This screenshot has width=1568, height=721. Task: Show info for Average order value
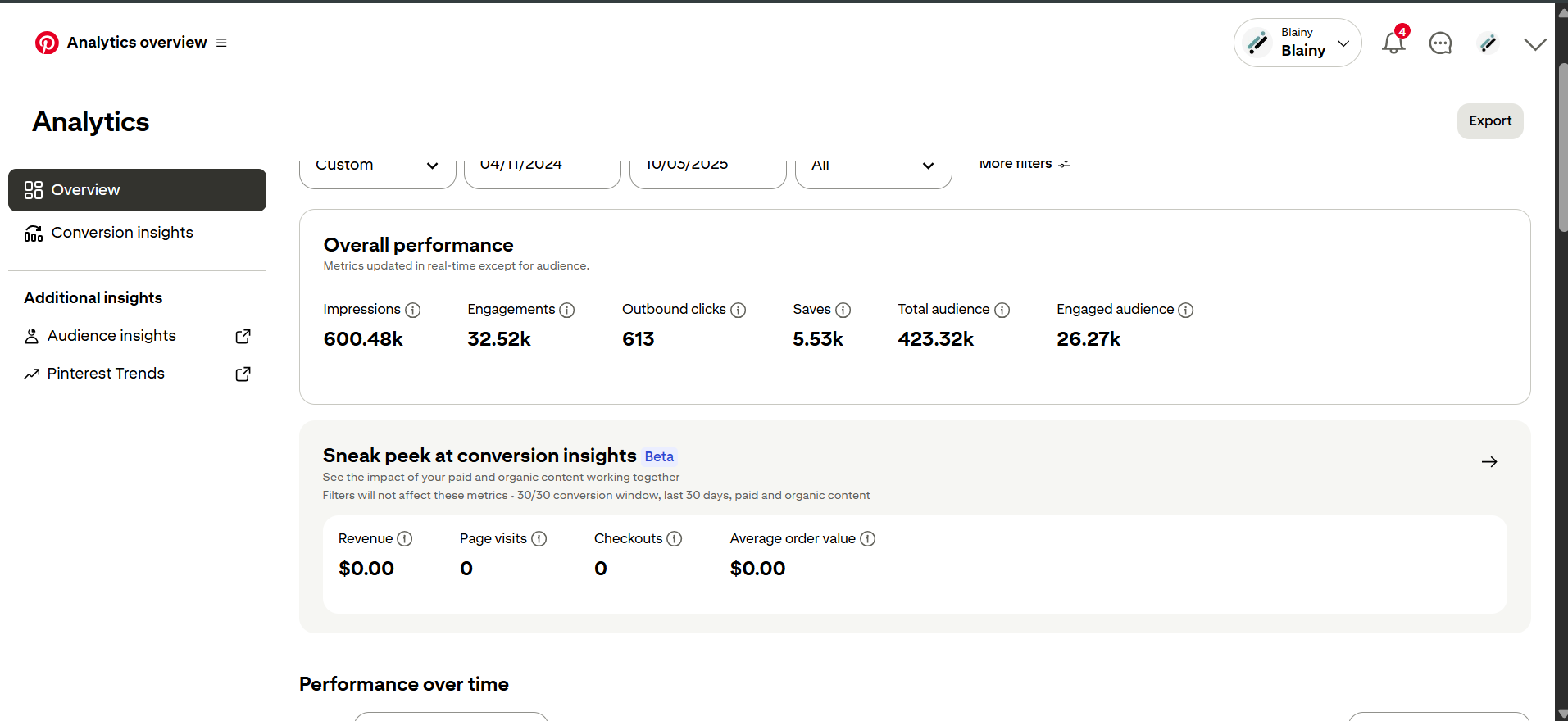(867, 539)
